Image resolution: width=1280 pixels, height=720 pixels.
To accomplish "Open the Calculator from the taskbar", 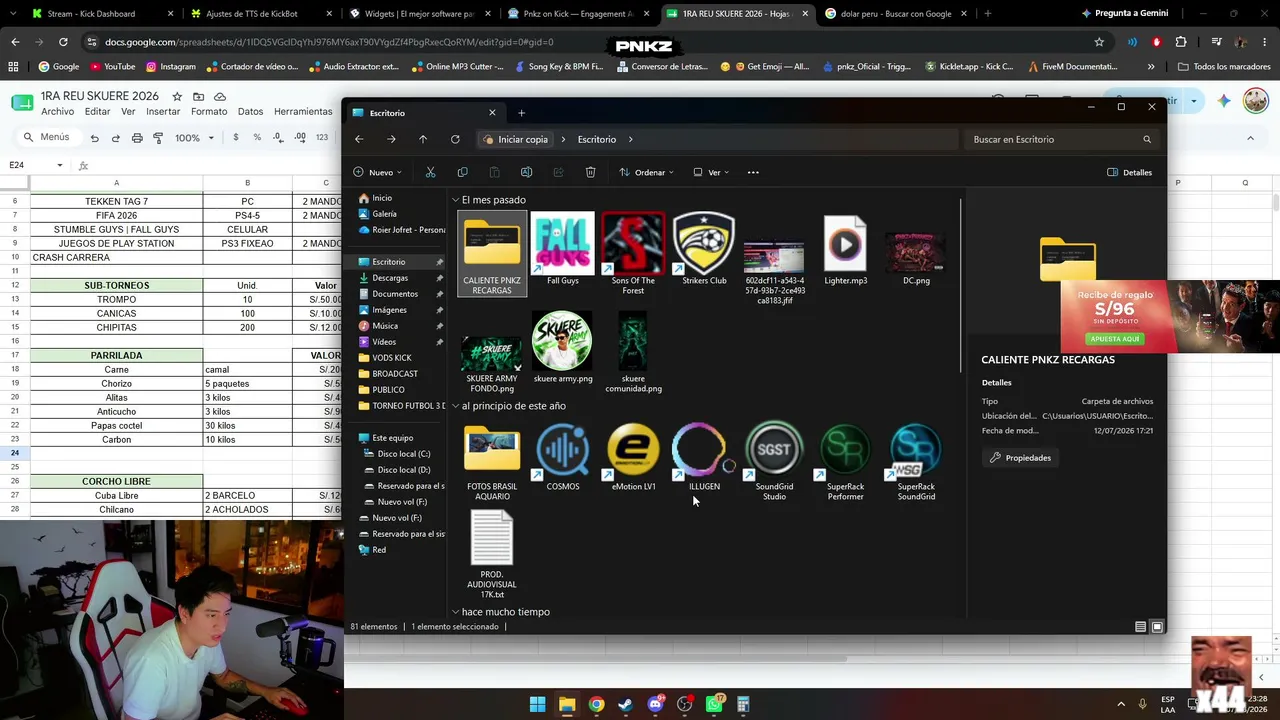I will (x=743, y=704).
